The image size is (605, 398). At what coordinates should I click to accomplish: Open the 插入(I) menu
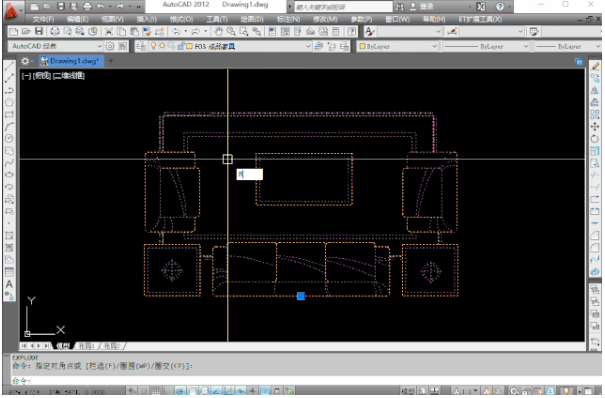tap(147, 19)
